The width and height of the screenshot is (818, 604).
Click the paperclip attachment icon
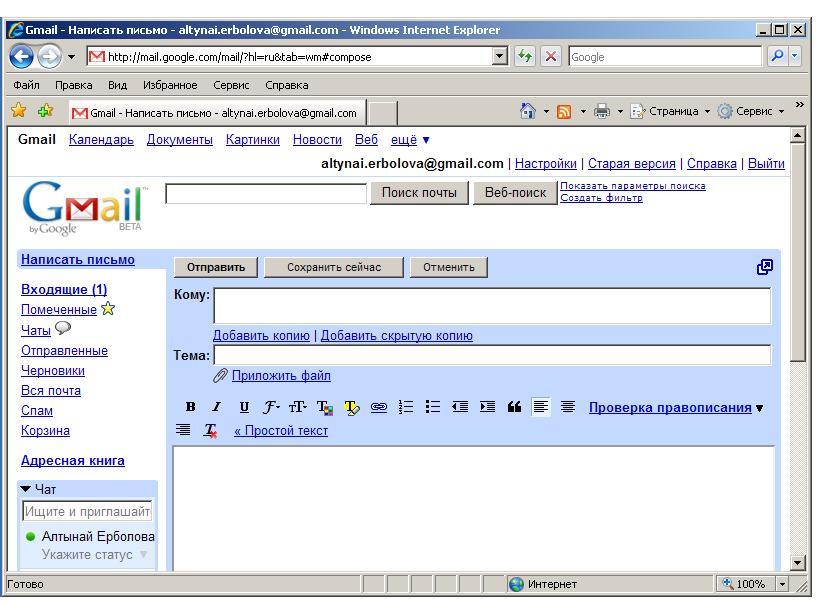(x=220, y=376)
